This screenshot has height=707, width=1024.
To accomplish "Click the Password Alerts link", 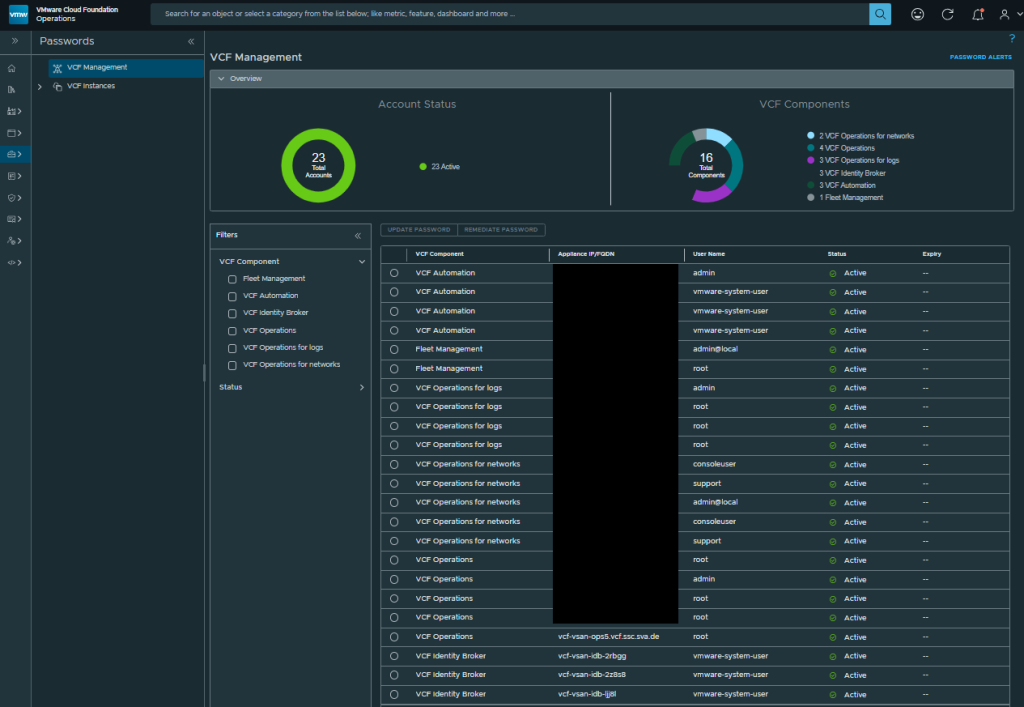I will pyautogui.click(x=980, y=57).
